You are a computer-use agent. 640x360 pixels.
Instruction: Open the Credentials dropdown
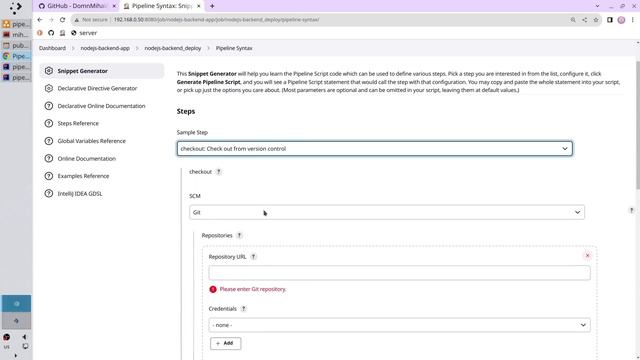coord(399,325)
